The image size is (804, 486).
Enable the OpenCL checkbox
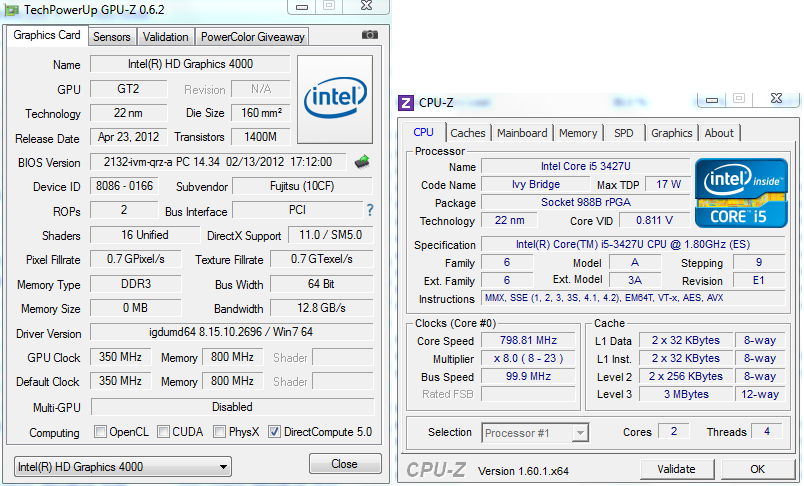[100, 432]
